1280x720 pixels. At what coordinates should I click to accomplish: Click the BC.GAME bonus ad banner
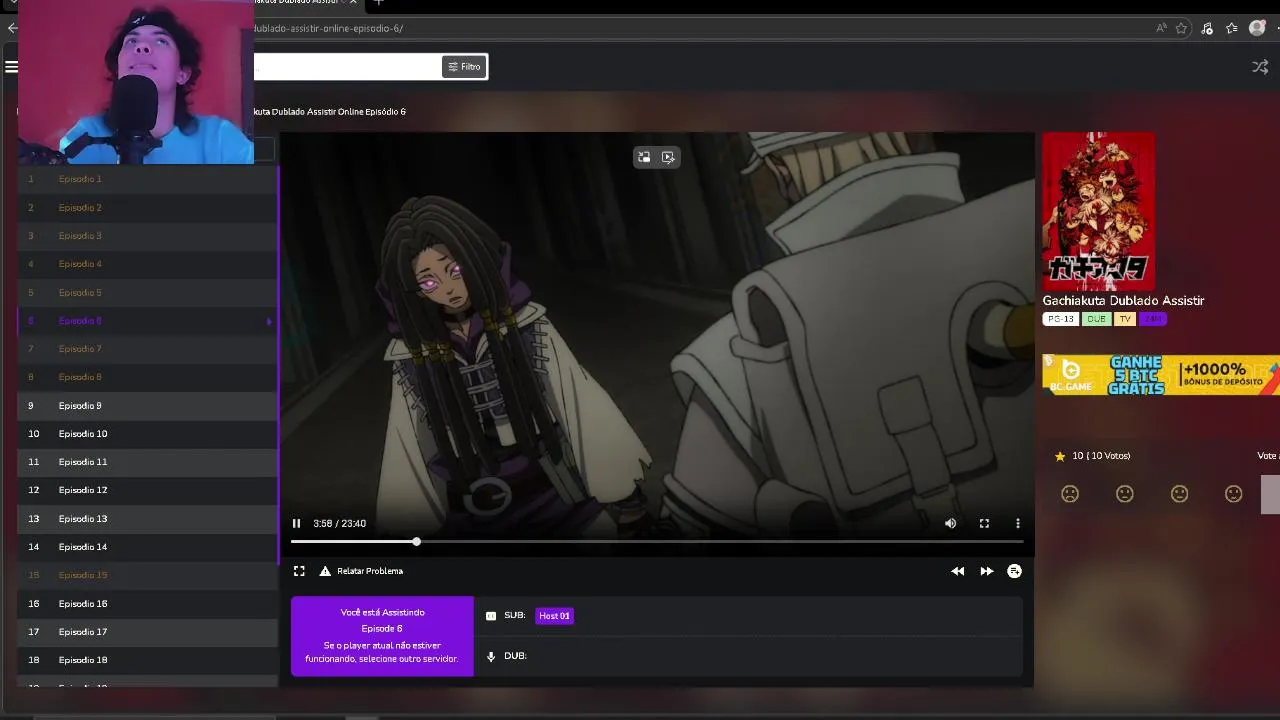coord(1161,375)
